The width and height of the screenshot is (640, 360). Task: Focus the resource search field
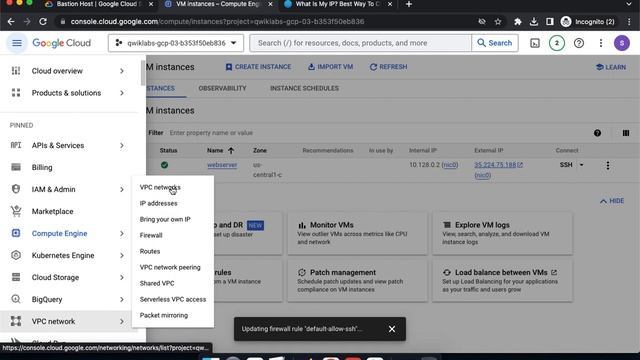coord(360,43)
